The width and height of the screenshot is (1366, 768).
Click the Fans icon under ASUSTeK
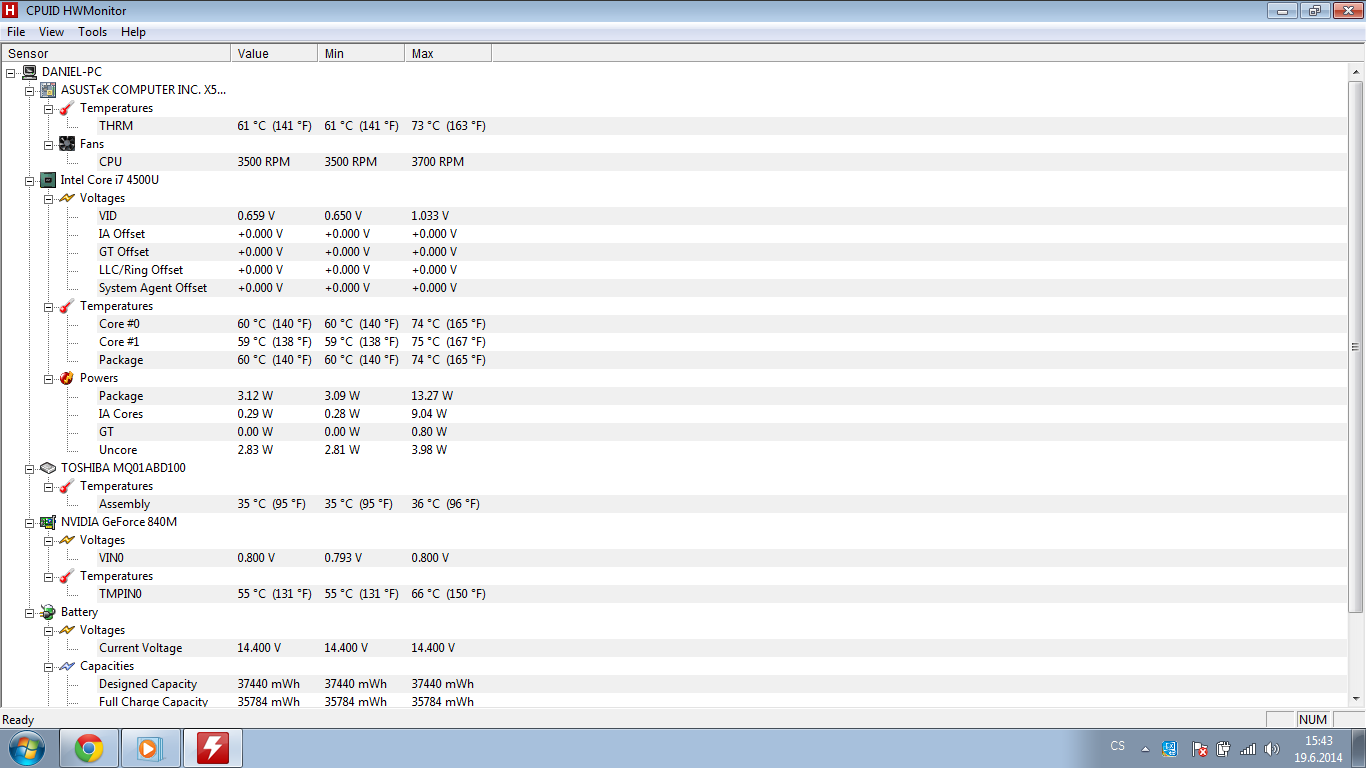click(67, 144)
